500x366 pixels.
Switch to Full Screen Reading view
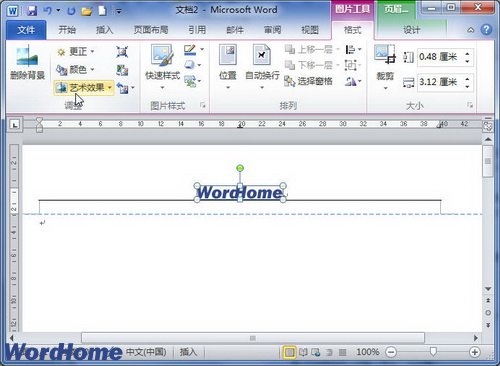303,352
